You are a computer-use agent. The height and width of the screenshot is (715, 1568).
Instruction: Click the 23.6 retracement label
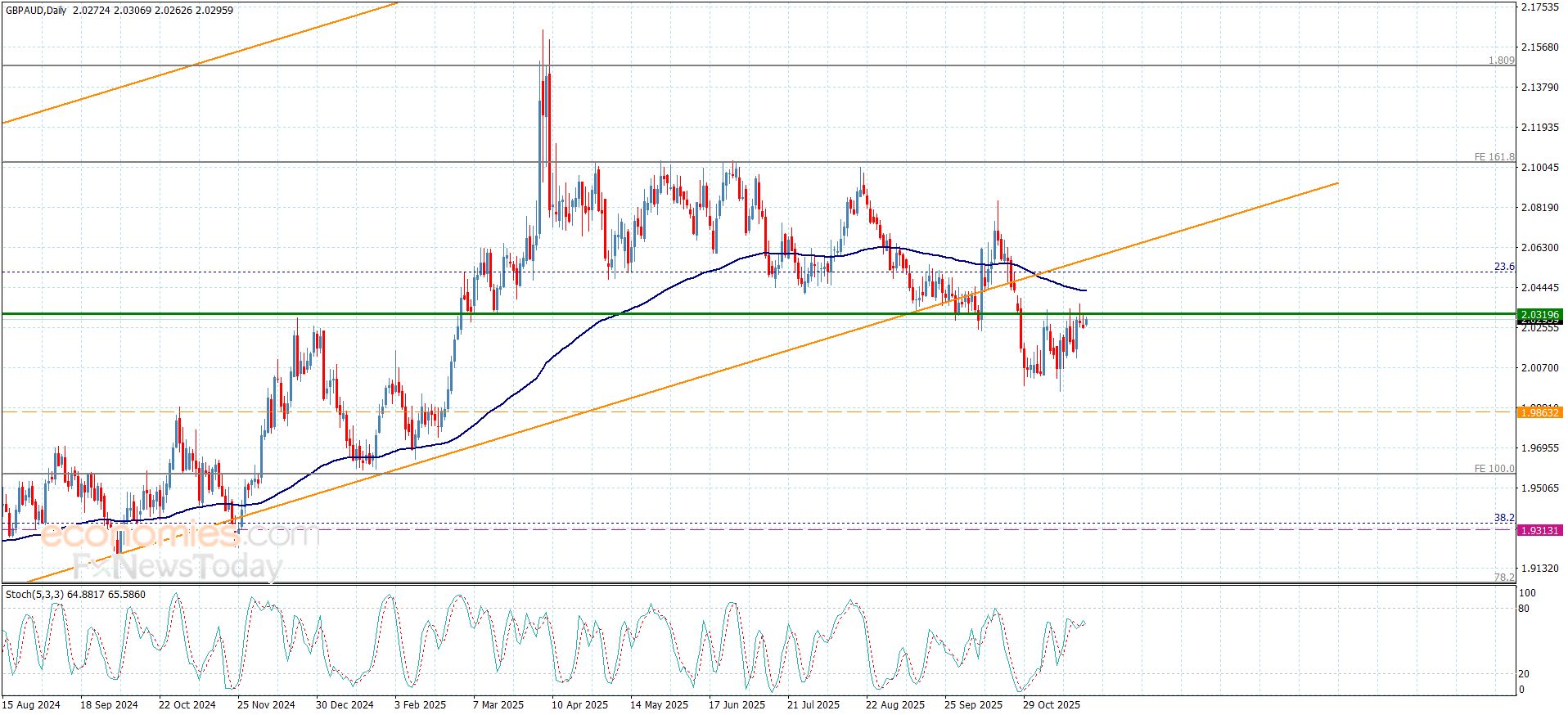pyautogui.click(x=1504, y=267)
